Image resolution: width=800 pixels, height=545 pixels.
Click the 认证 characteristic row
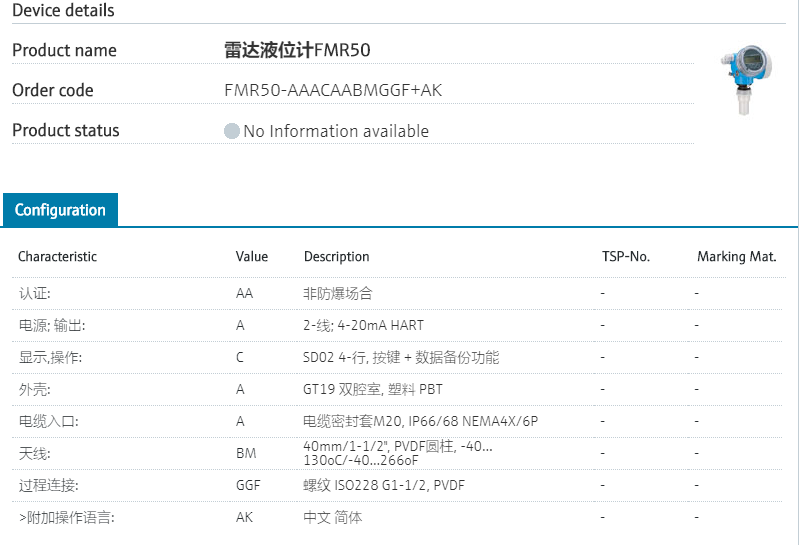[34, 294]
